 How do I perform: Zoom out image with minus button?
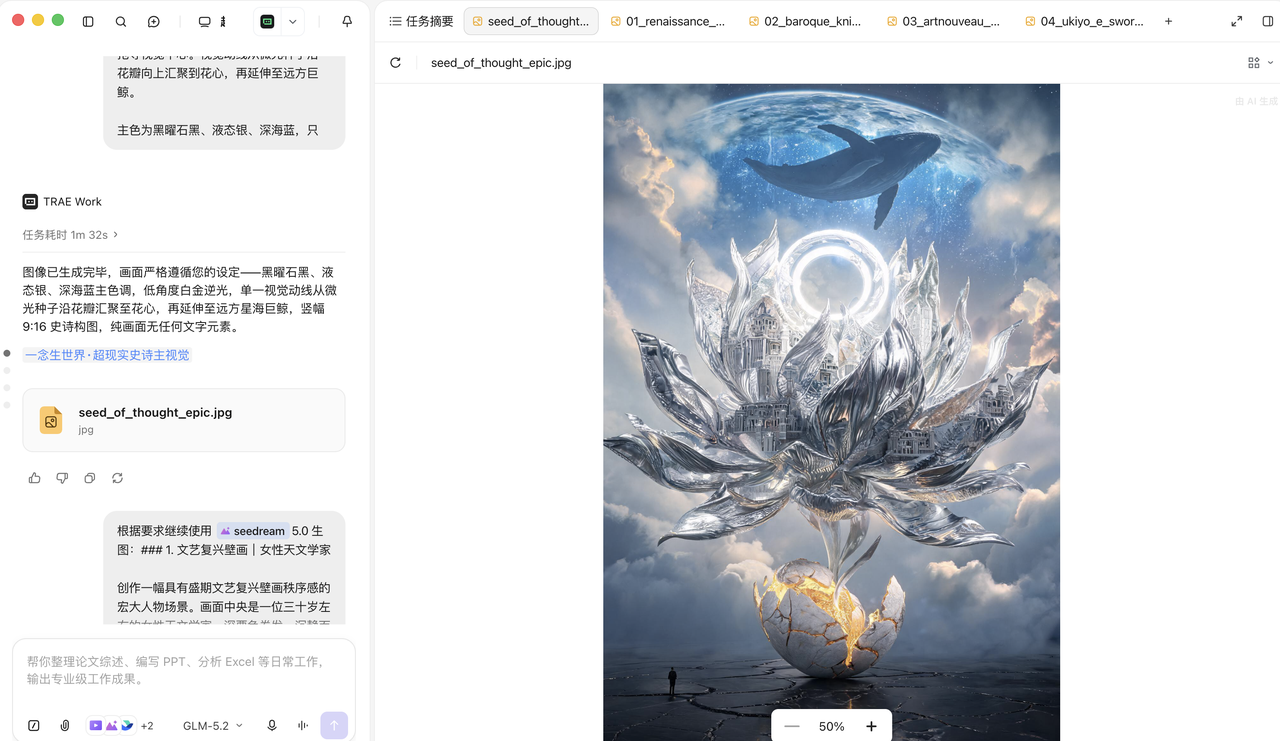[792, 726]
